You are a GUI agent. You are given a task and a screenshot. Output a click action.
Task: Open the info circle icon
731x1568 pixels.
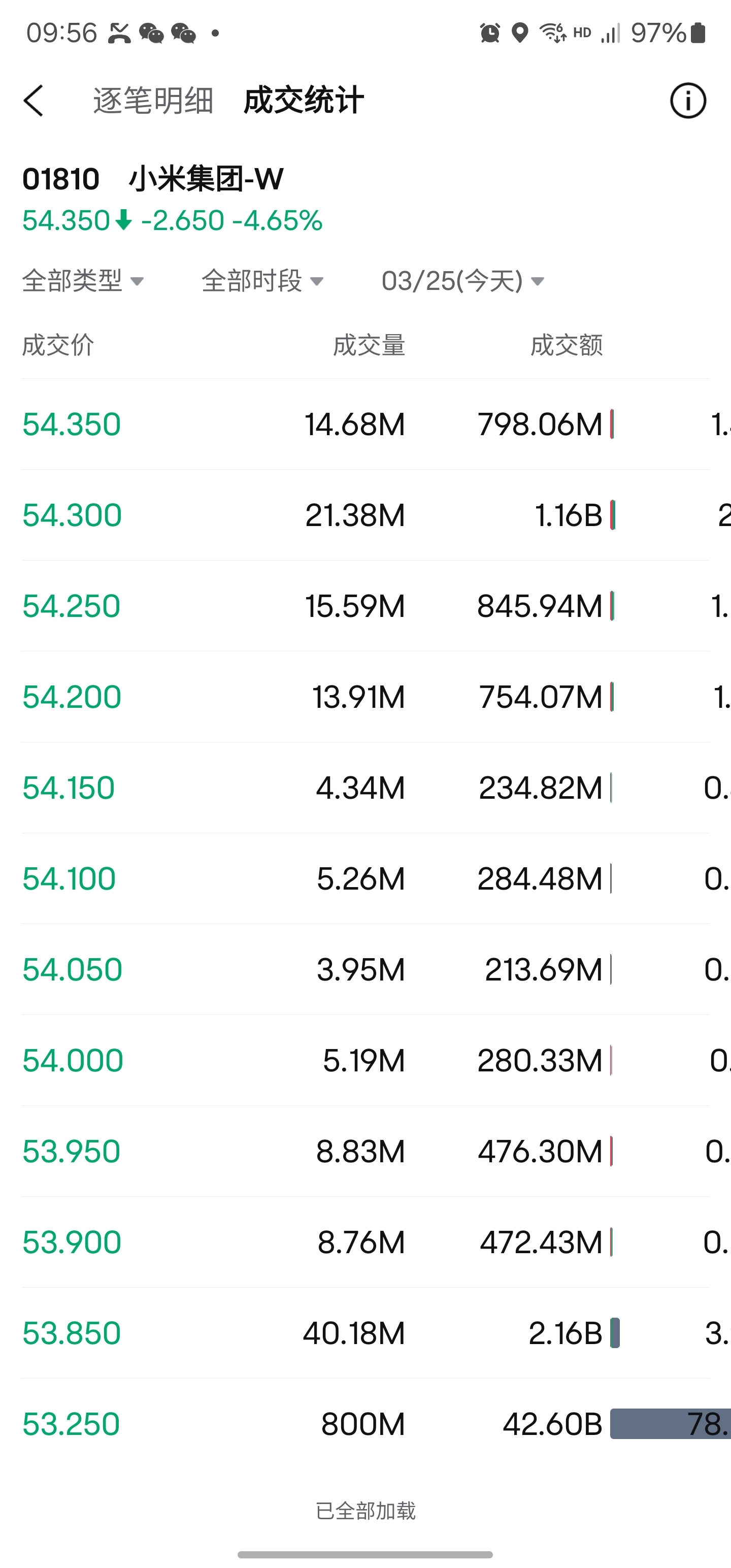click(x=688, y=101)
